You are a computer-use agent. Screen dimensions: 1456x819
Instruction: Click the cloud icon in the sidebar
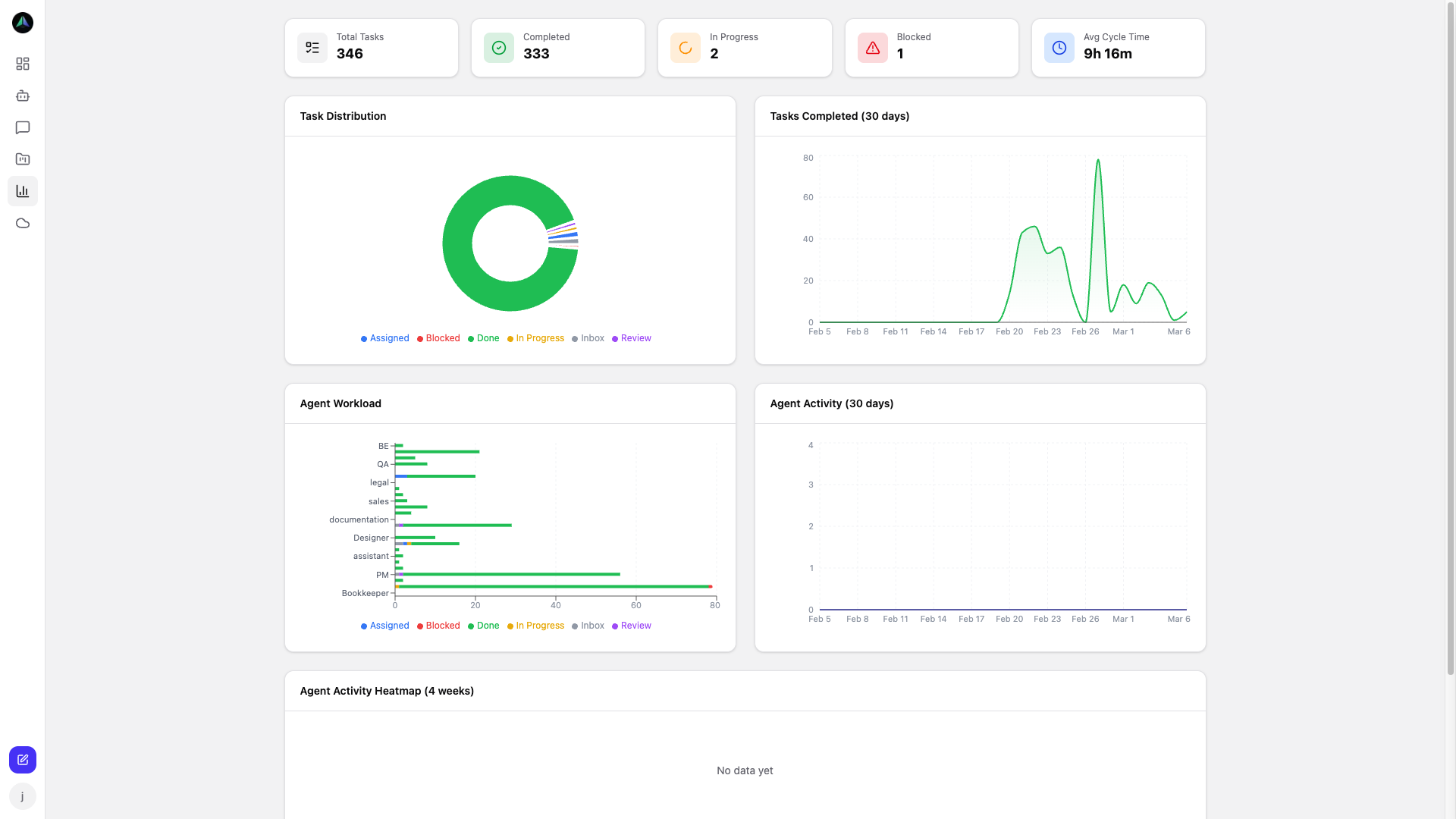pyautogui.click(x=22, y=223)
